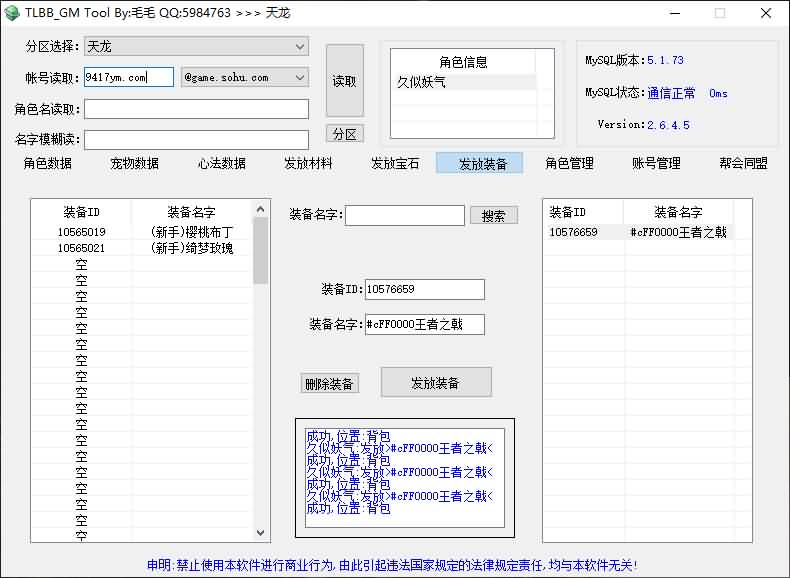Click the left list 装备名字 column header
The image size is (790, 578).
pyautogui.click(x=191, y=212)
